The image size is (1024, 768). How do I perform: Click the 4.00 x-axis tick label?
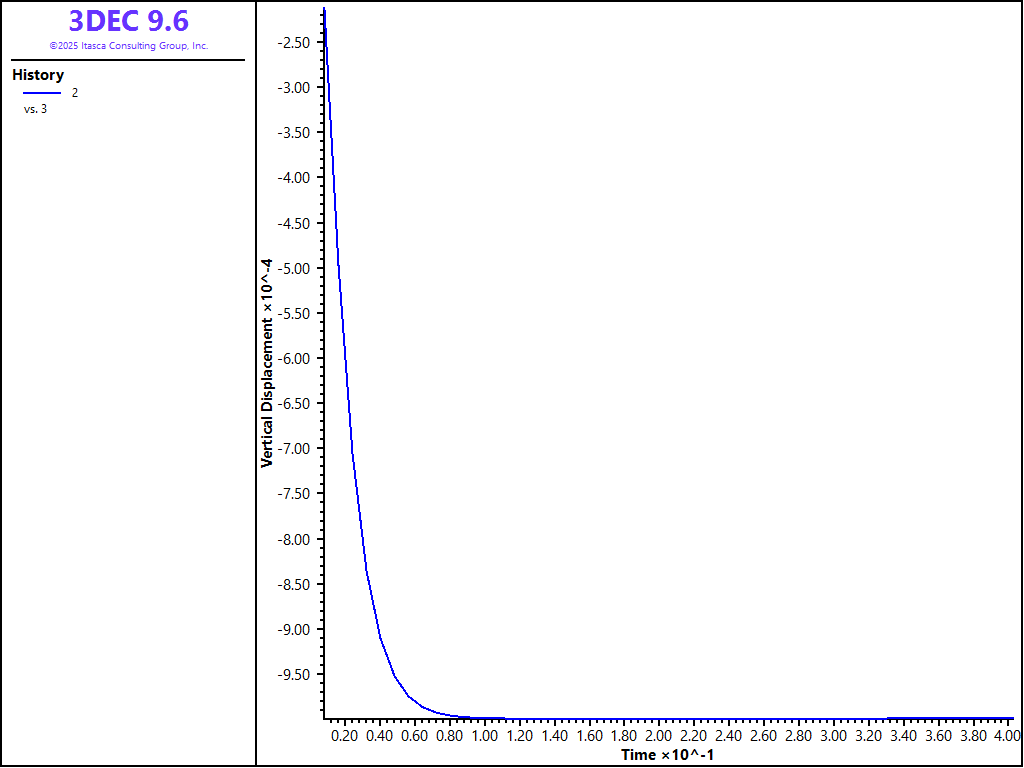coord(1006,736)
